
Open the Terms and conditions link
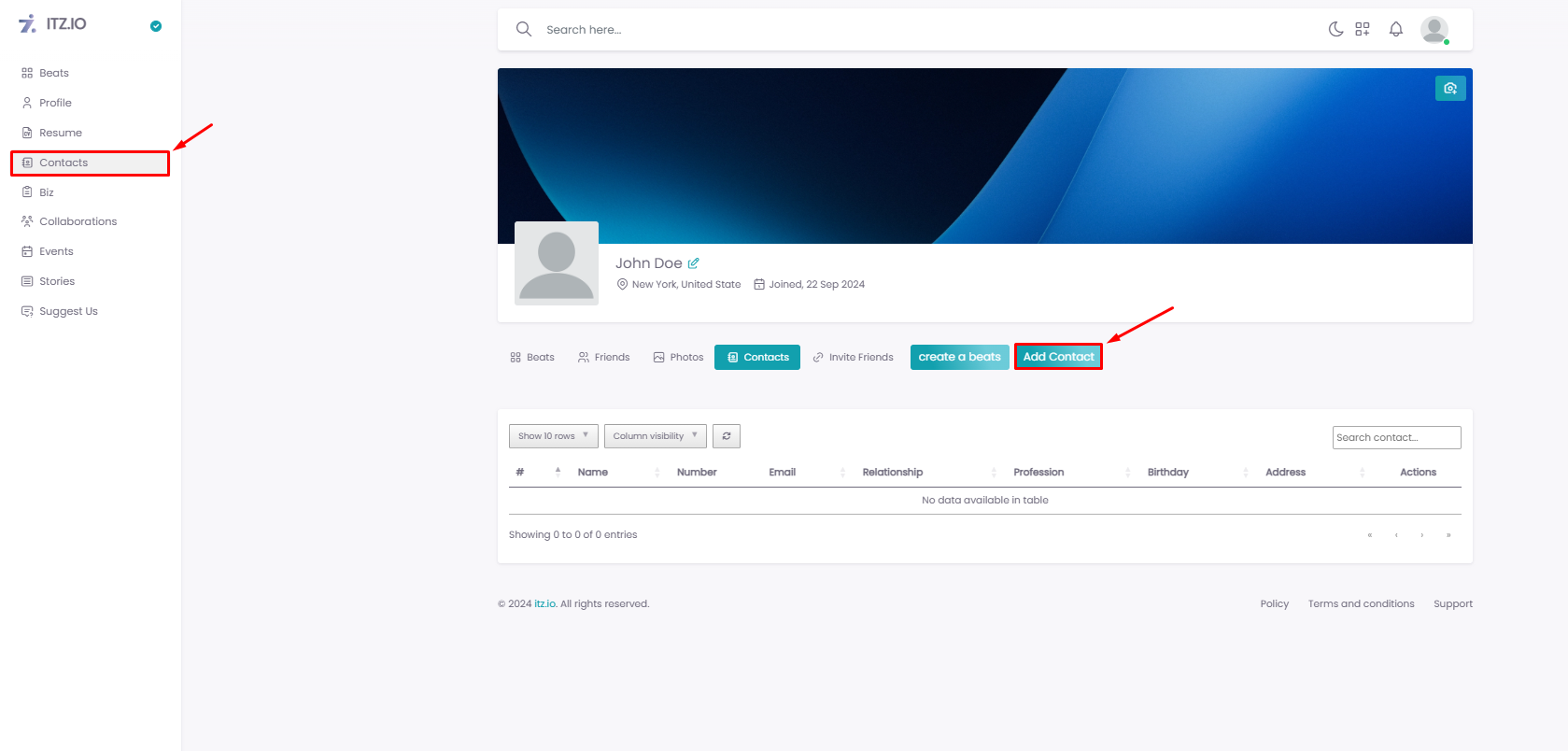pos(1361,604)
